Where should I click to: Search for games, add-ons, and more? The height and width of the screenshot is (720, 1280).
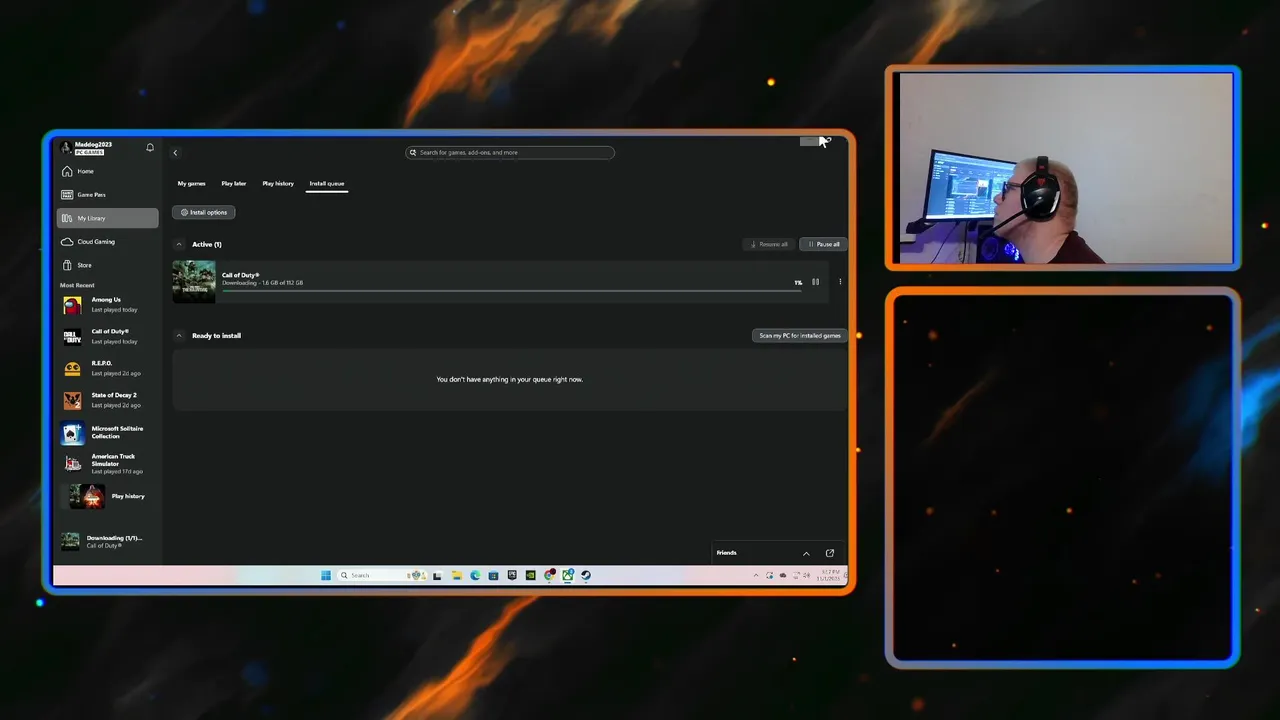coord(510,153)
